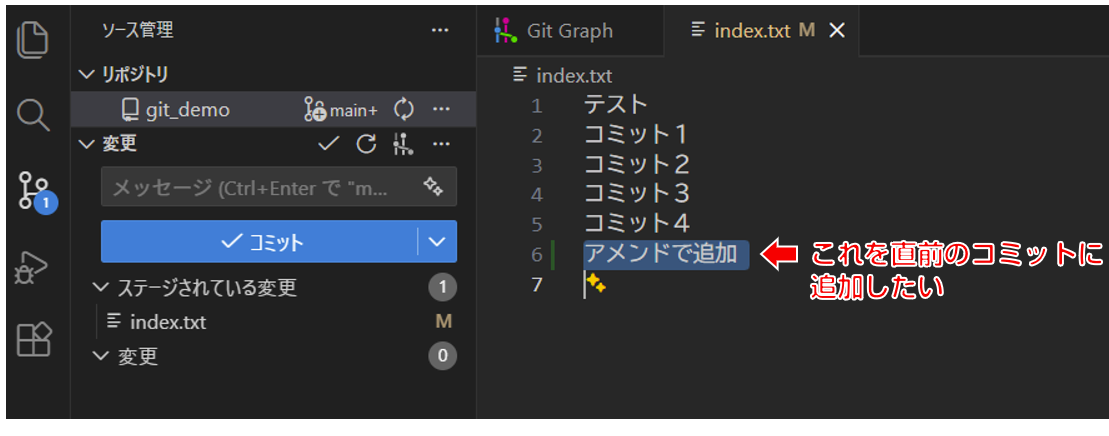Screen dimensions: 1109x436
Task: Open the Run and Debug view
Action: point(33,267)
